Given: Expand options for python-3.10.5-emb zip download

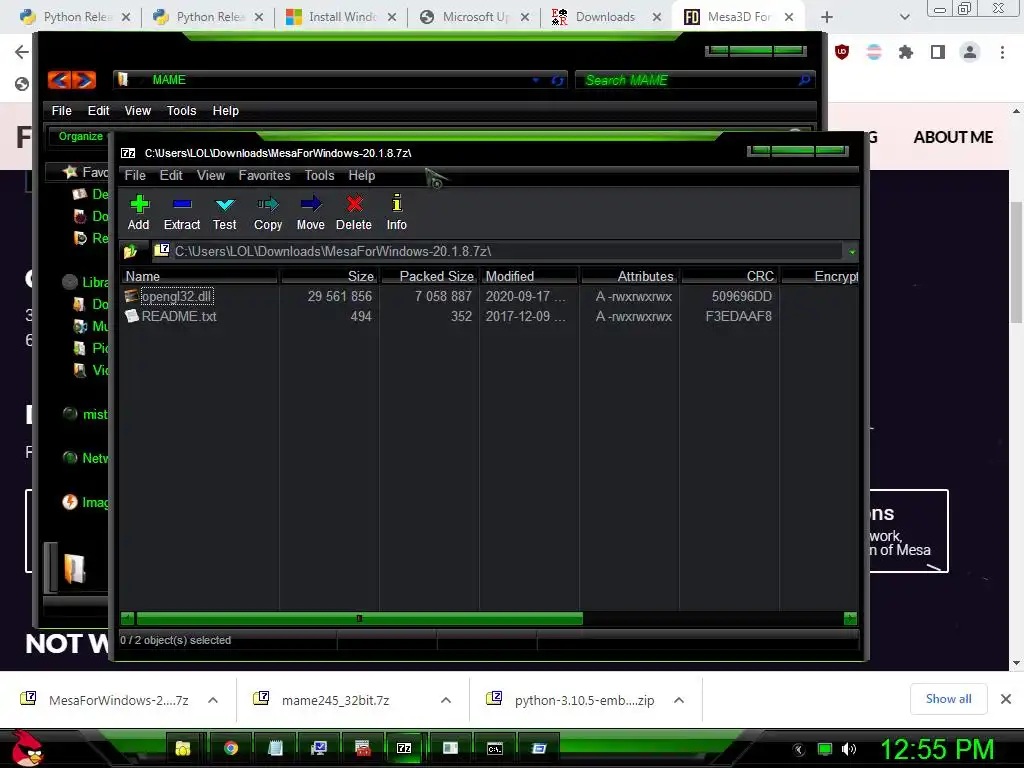Looking at the screenshot, I should pyautogui.click(x=679, y=700).
